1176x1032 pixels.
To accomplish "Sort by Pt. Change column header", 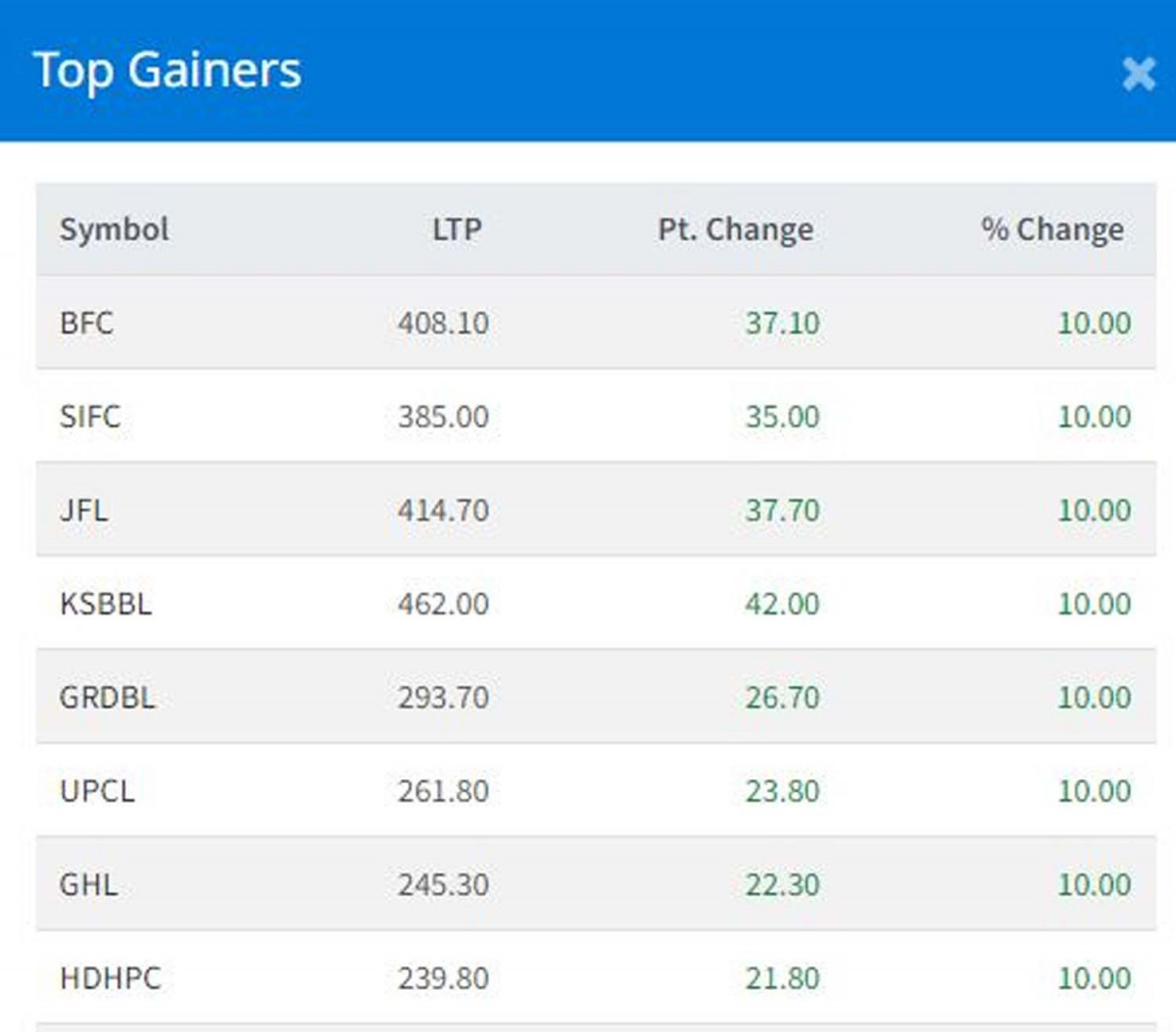I will click(735, 229).
